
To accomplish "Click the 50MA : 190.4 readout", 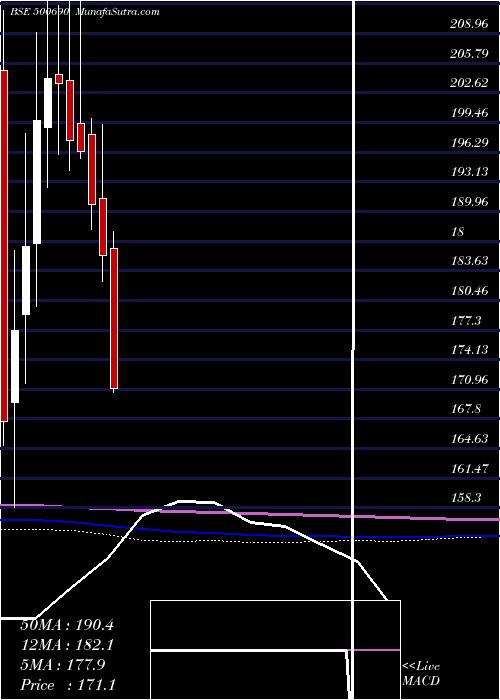I will [67, 625].
